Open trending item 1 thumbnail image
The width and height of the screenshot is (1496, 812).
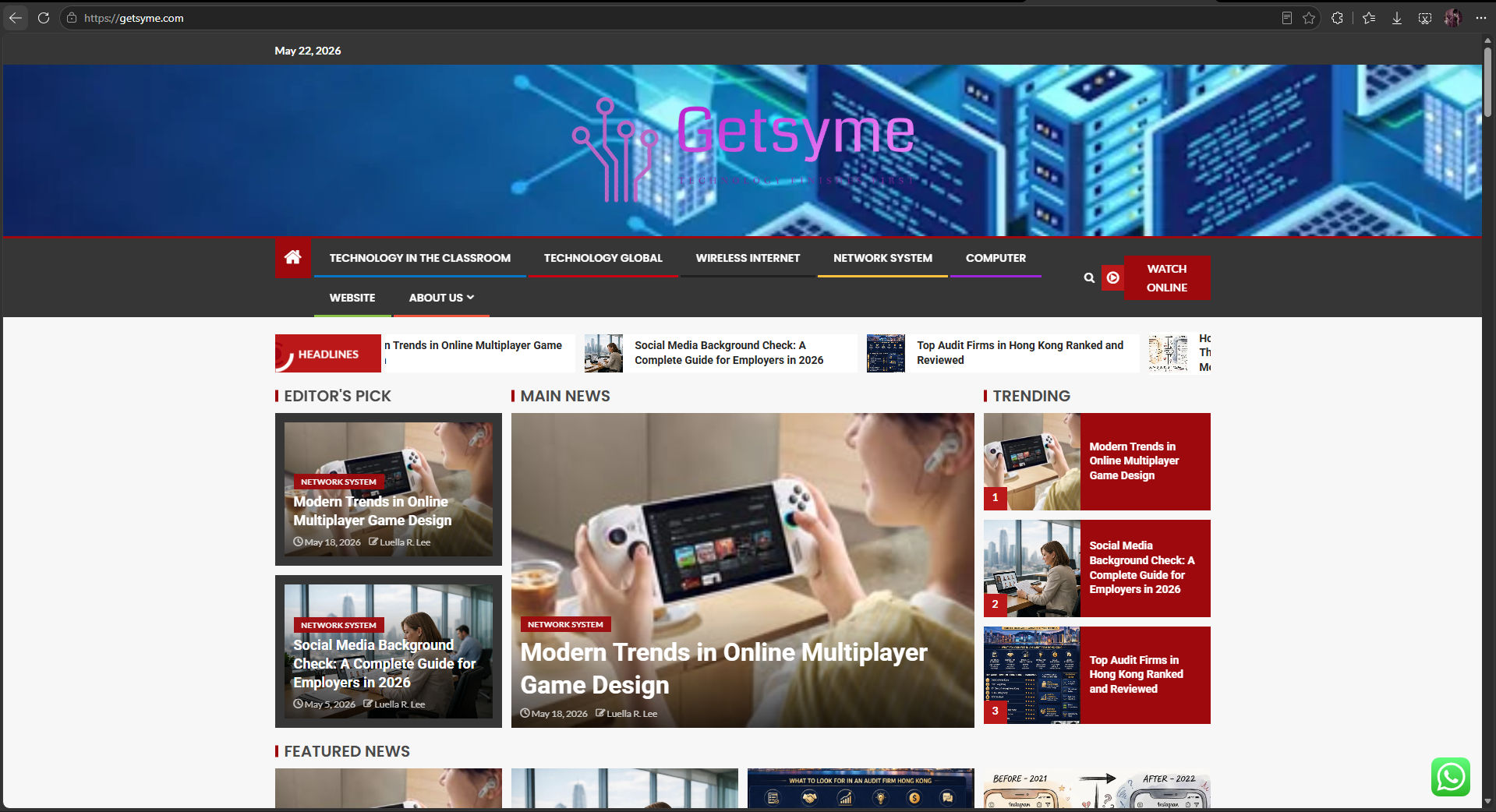1032,461
